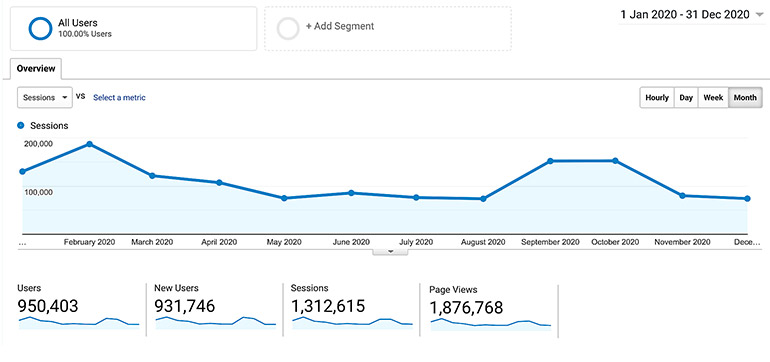Click the Page Views sparkline chart
The width and height of the screenshot is (770, 362).
click(491, 324)
